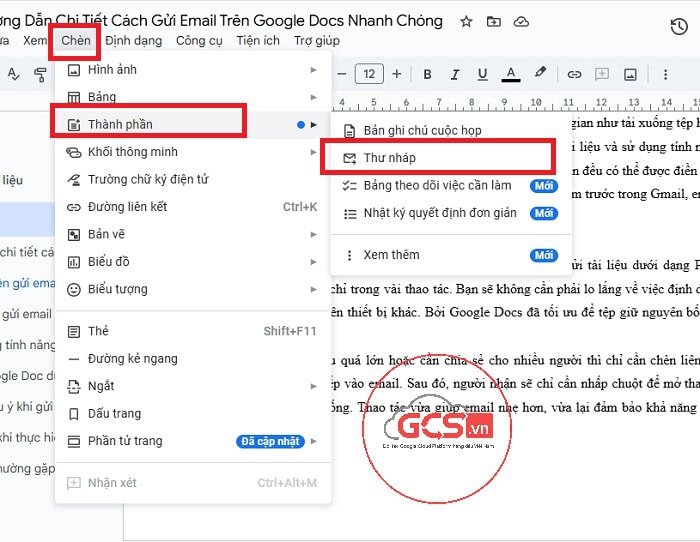Screen dimensions: 700x542
Task: Expand Ngắt submenu arrow
Action: coord(313,386)
